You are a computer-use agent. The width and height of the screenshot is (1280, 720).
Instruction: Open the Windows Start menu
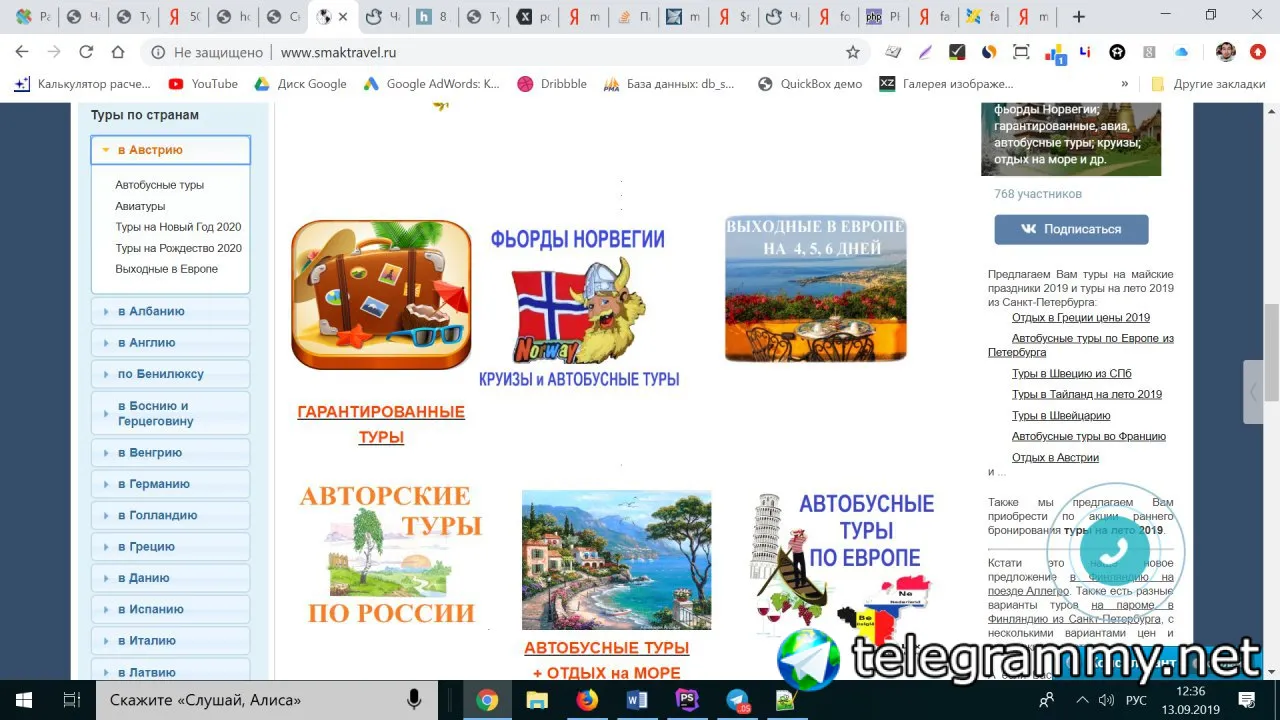[x=24, y=700]
